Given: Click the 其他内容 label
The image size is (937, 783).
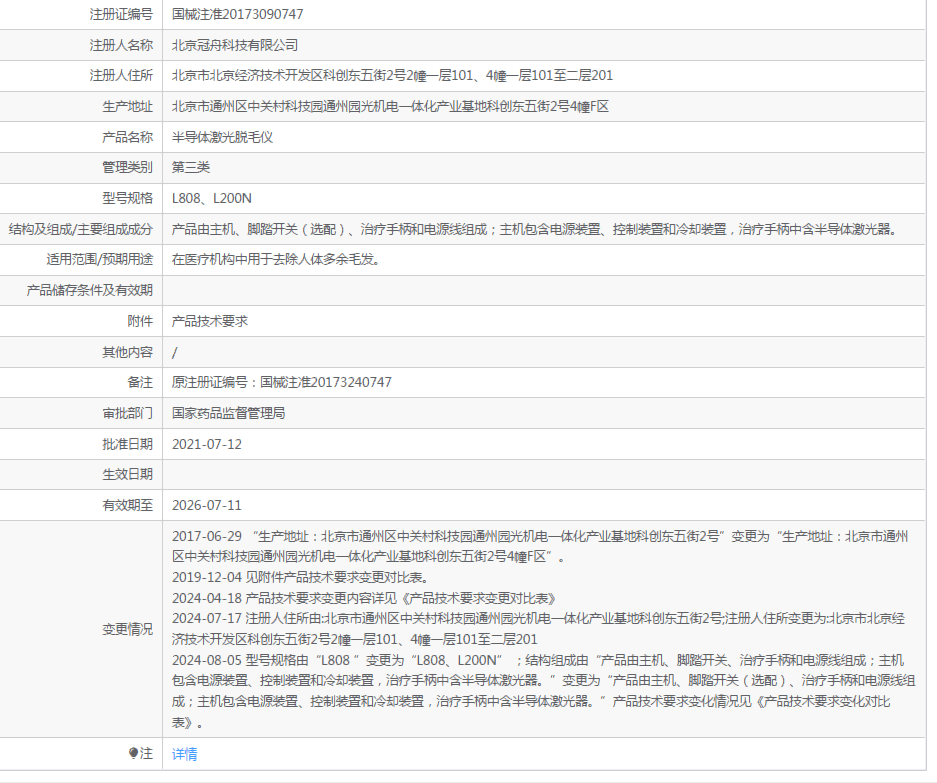Looking at the screenshot, I should click(x=127, y=353).
